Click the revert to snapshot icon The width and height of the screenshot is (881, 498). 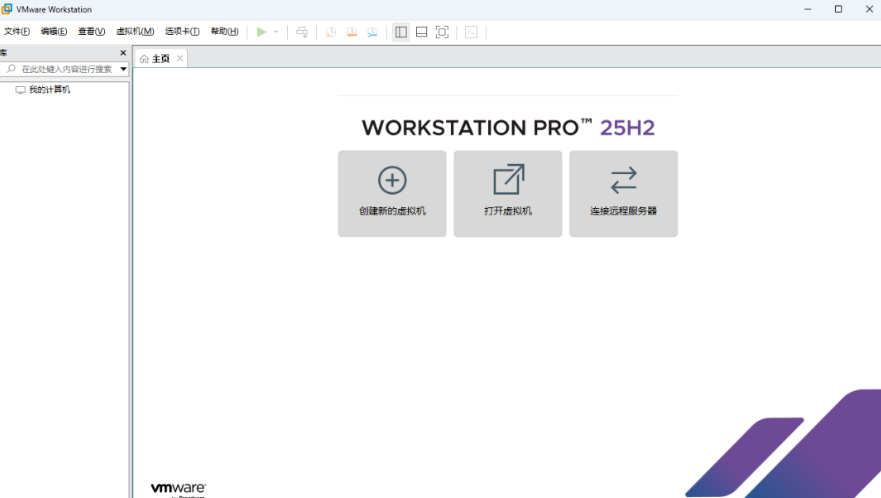point(351,32)
